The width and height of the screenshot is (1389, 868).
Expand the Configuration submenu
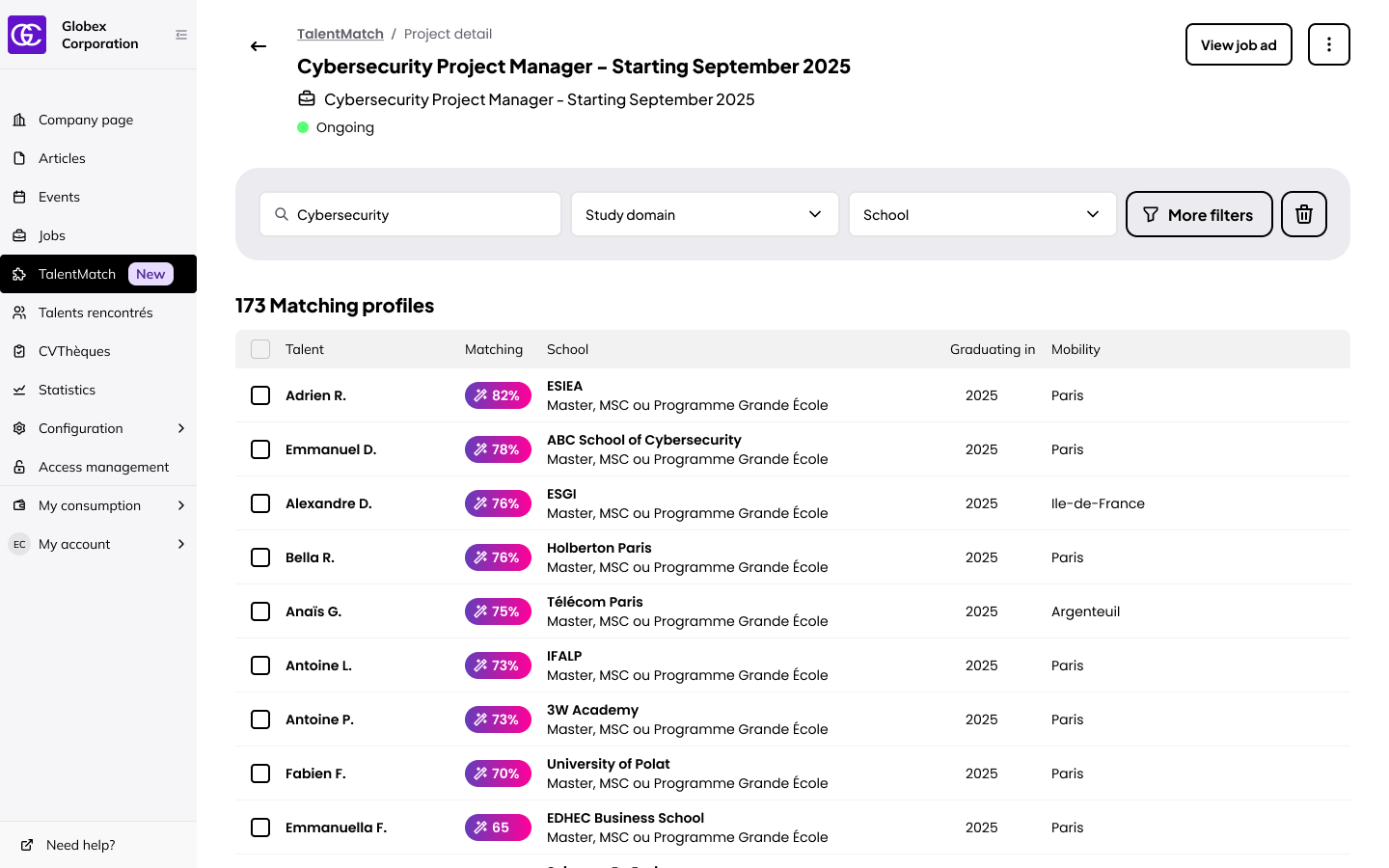[x=180, y=428]
